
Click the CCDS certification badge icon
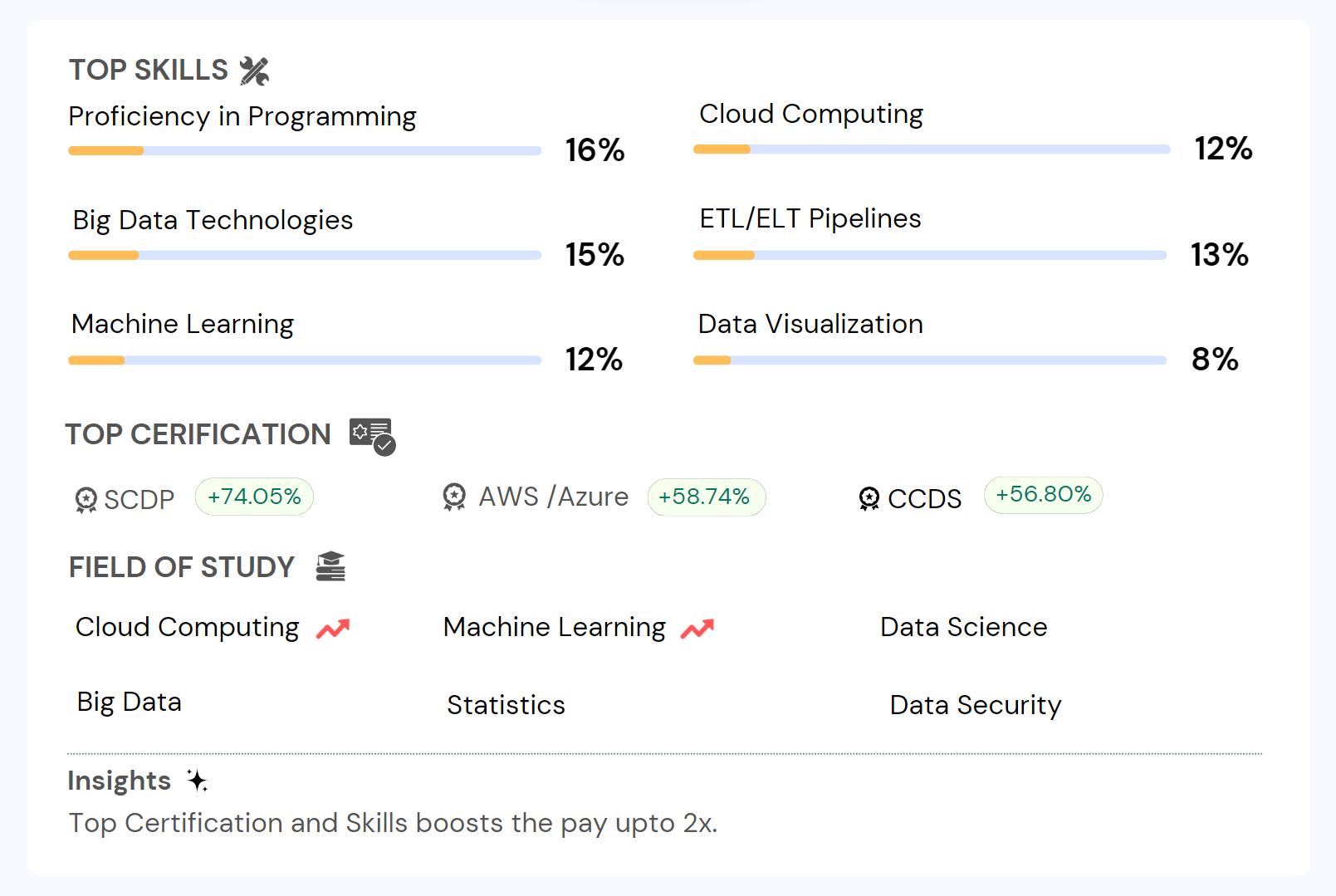click(869, 498)
